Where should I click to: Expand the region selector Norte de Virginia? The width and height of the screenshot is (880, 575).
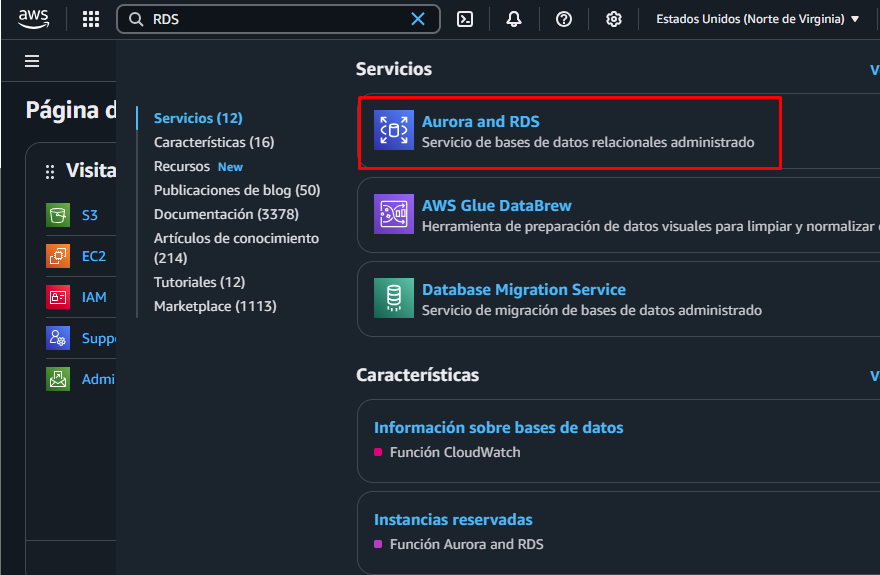(757, 19)
